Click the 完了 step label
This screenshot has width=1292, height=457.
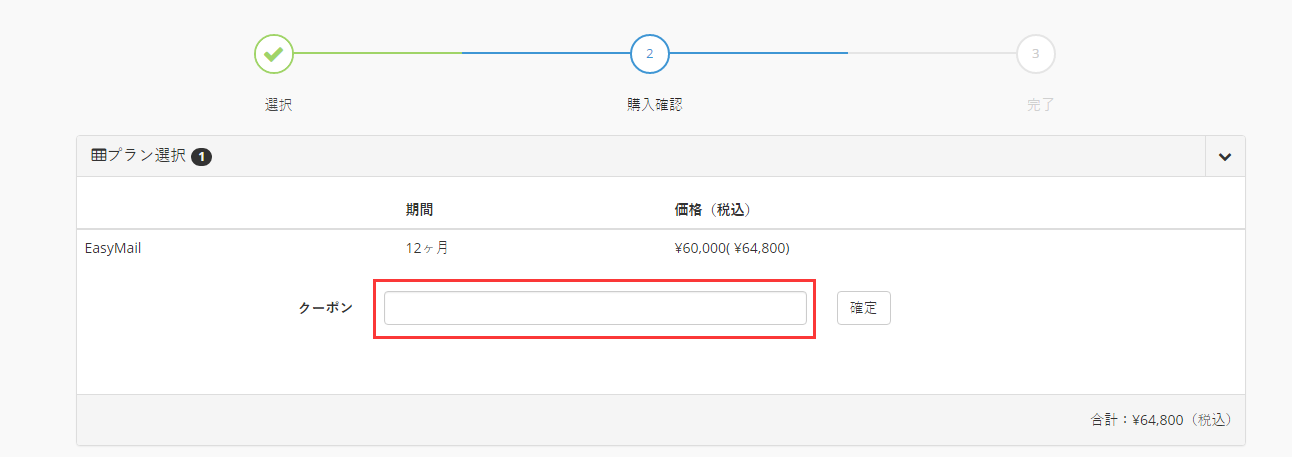[x=1040, y=104]
